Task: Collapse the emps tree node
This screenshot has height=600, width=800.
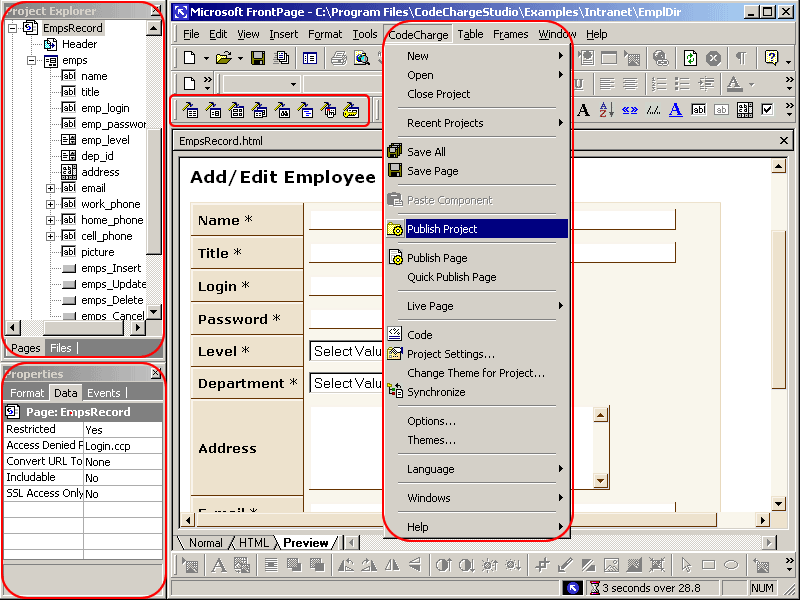Action: 32,60
